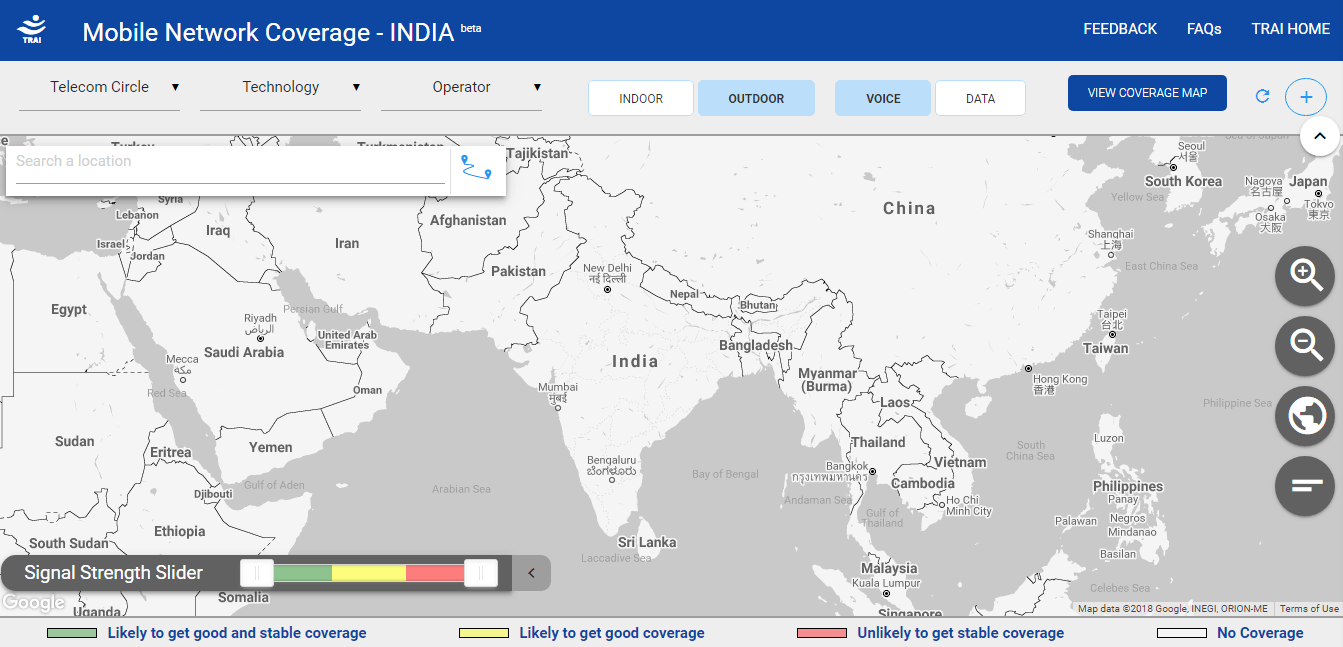Click the India label on the map

point(635,361)
